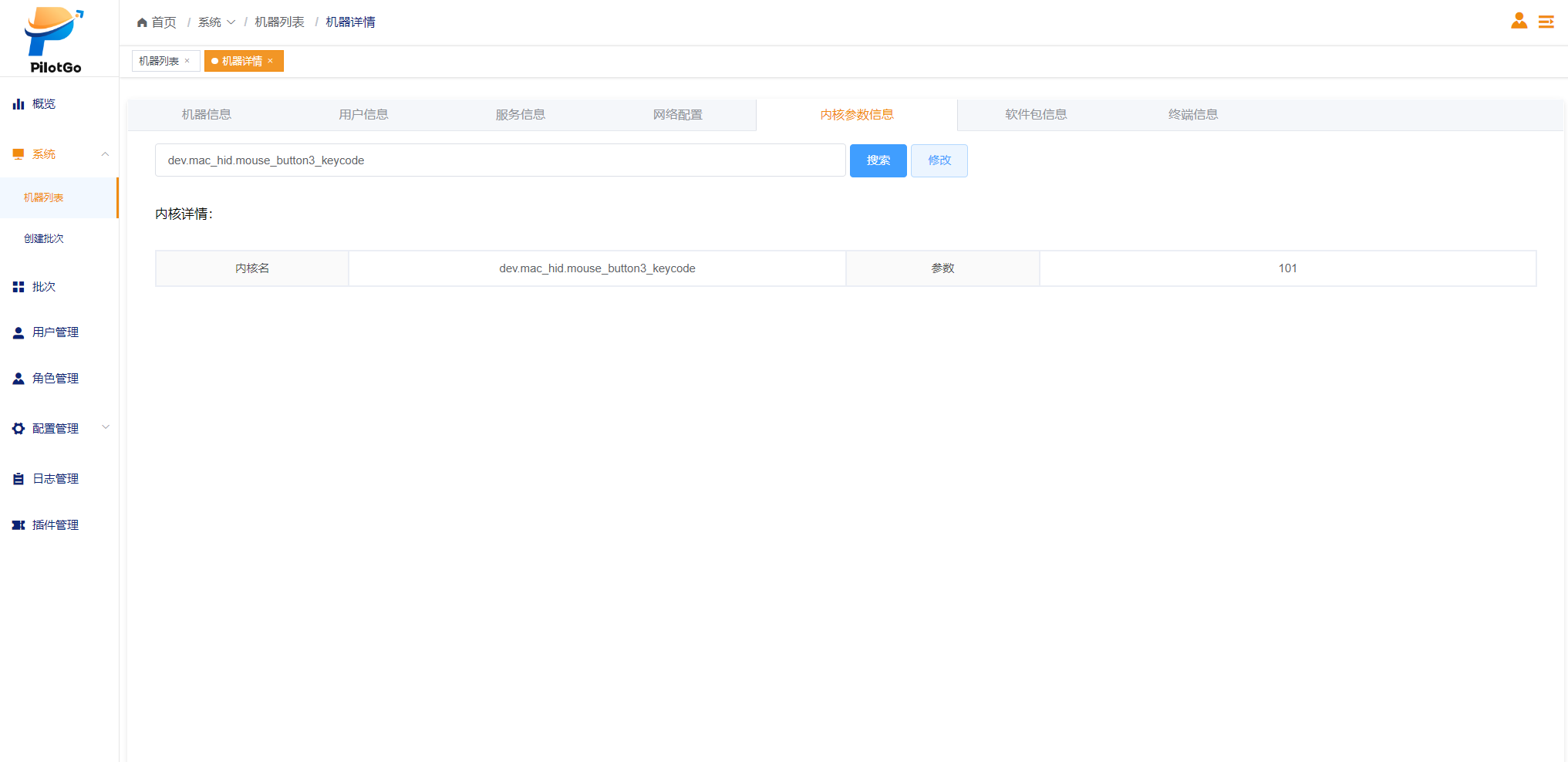1568x762 pixels.
Task: Click the 修改 modify button
Action: (939, 160)
